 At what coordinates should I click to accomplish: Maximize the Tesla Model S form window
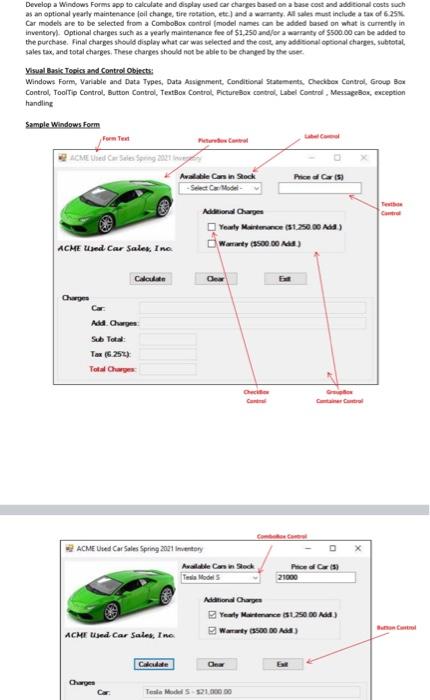pyautogui.click(x=333, y=548)
